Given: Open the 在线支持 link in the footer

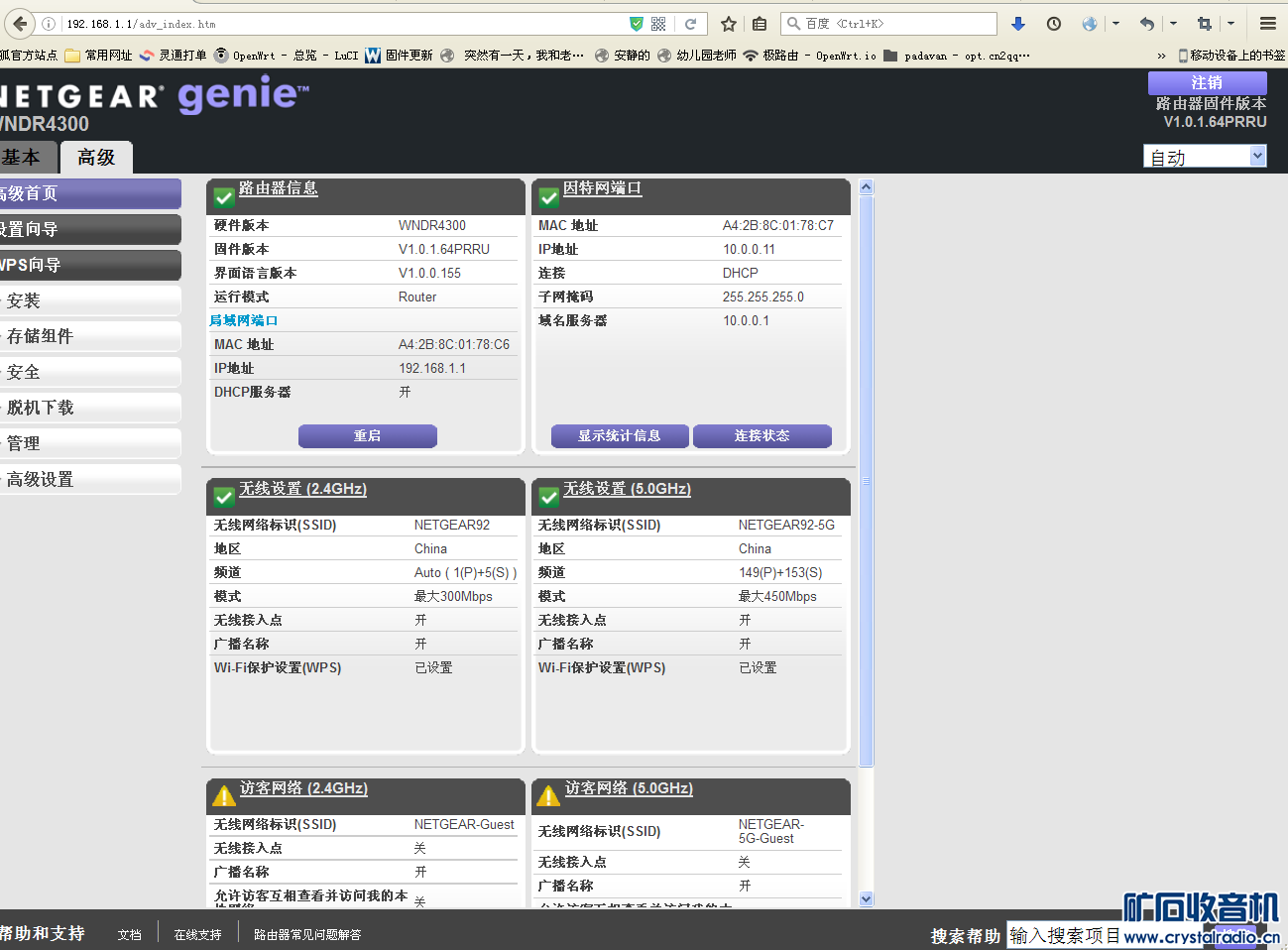Looking at the screenshot, I should click(x=198, y=934).
